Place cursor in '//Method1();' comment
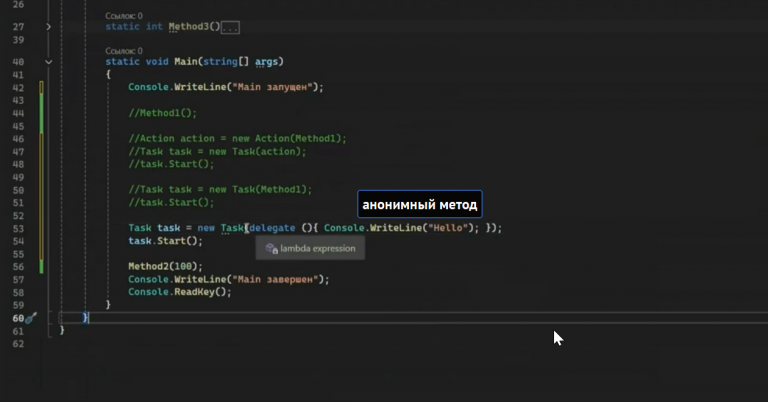768x402 pixels. (x=162, y=113)
